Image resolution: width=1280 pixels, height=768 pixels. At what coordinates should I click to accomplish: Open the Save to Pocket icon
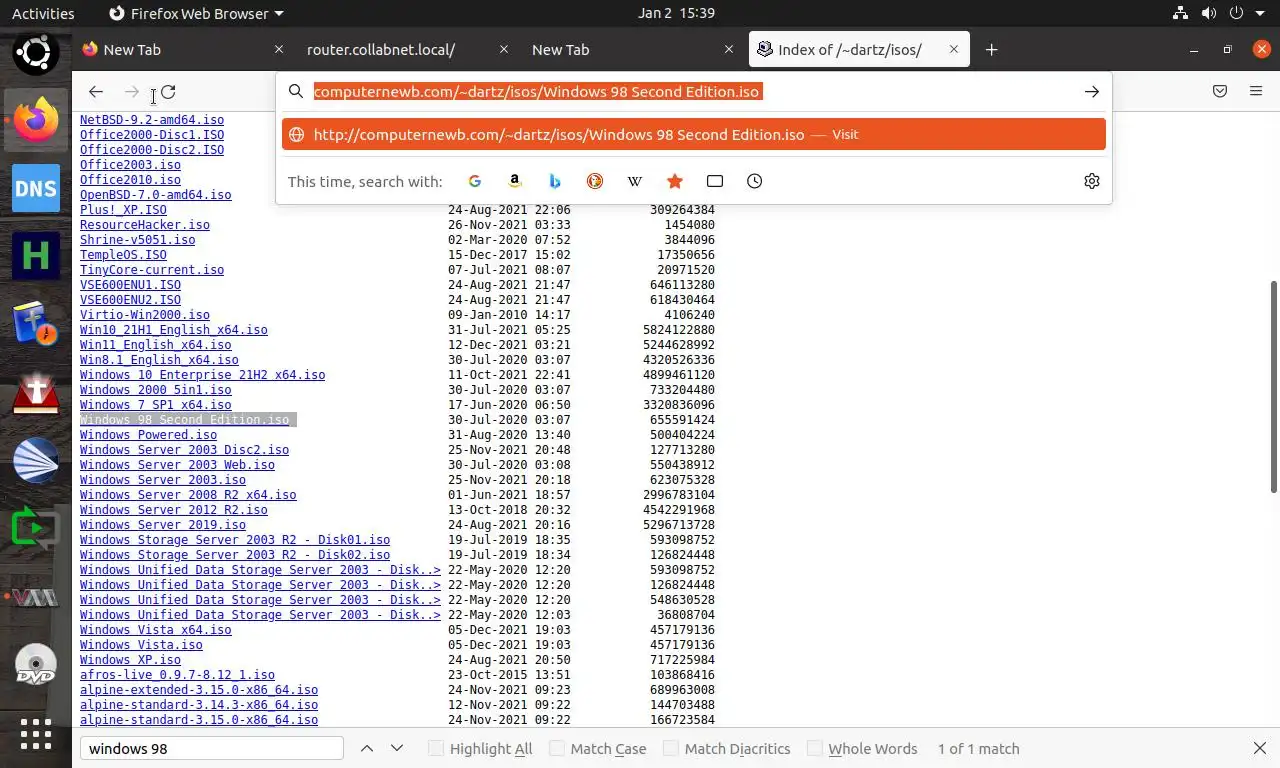click(x=1220, y=92)
